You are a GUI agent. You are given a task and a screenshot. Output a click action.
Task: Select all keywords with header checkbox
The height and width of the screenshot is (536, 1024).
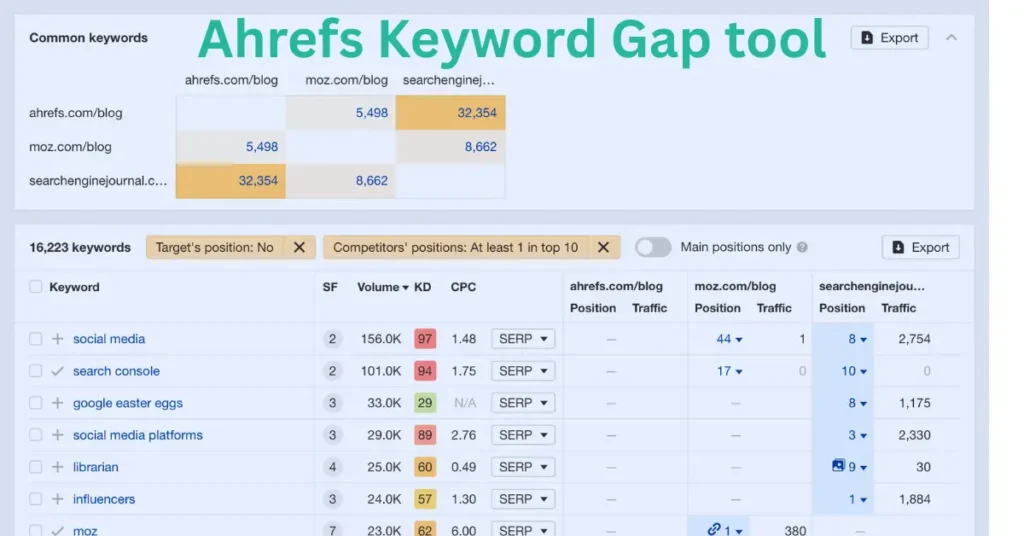[x=35, y=287]
